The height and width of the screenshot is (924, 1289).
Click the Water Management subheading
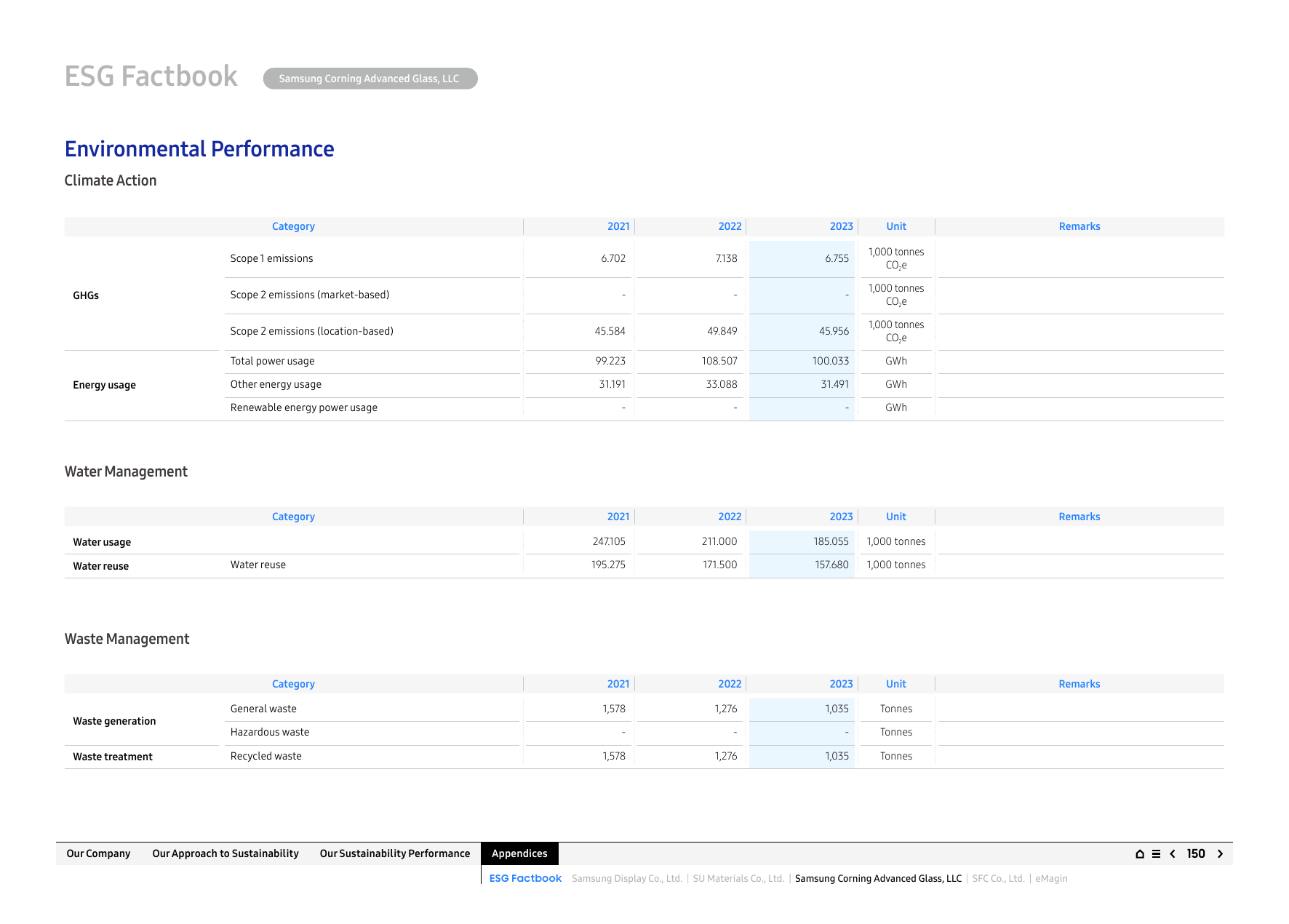pos(126,471)
